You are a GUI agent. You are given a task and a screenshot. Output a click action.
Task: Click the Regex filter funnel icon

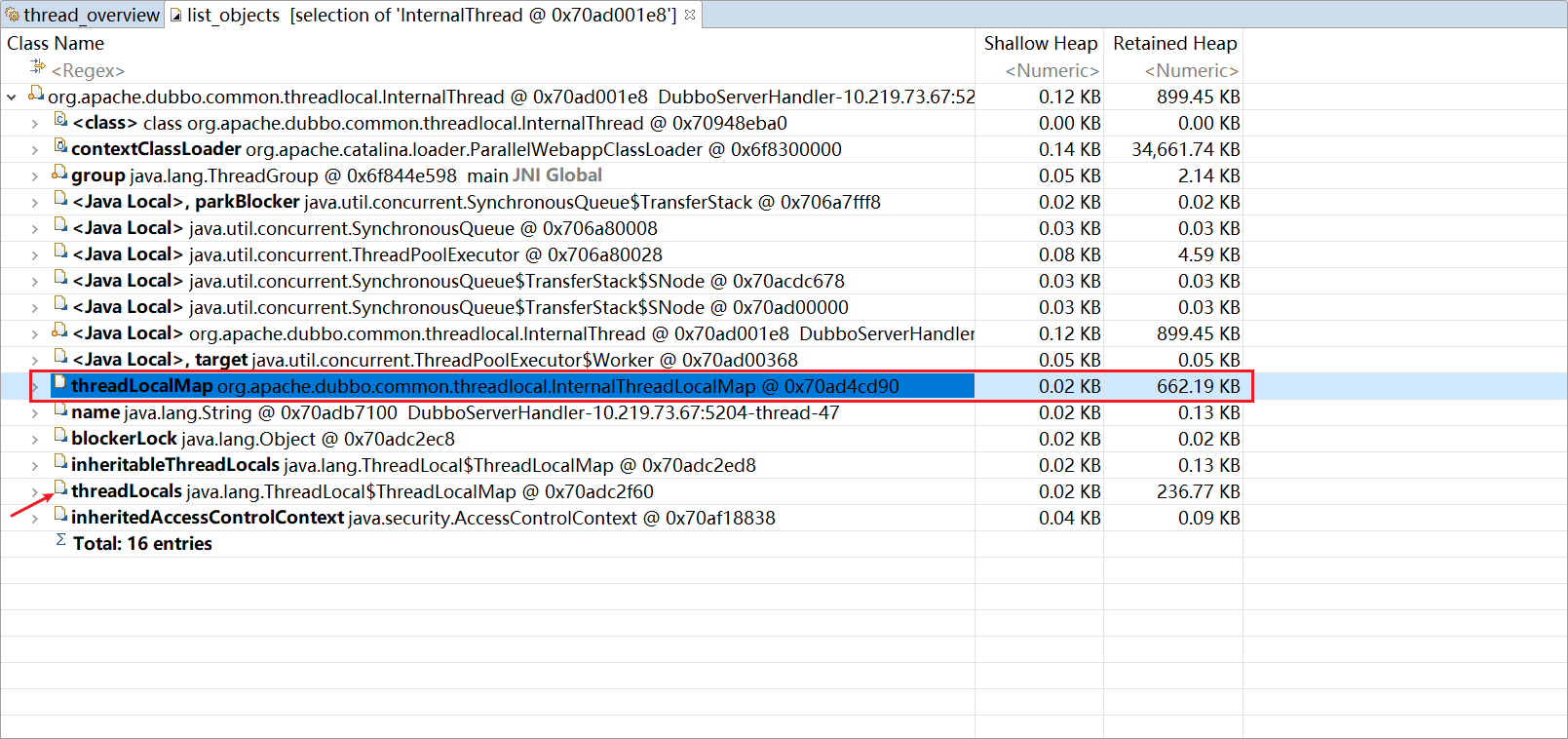37,66
